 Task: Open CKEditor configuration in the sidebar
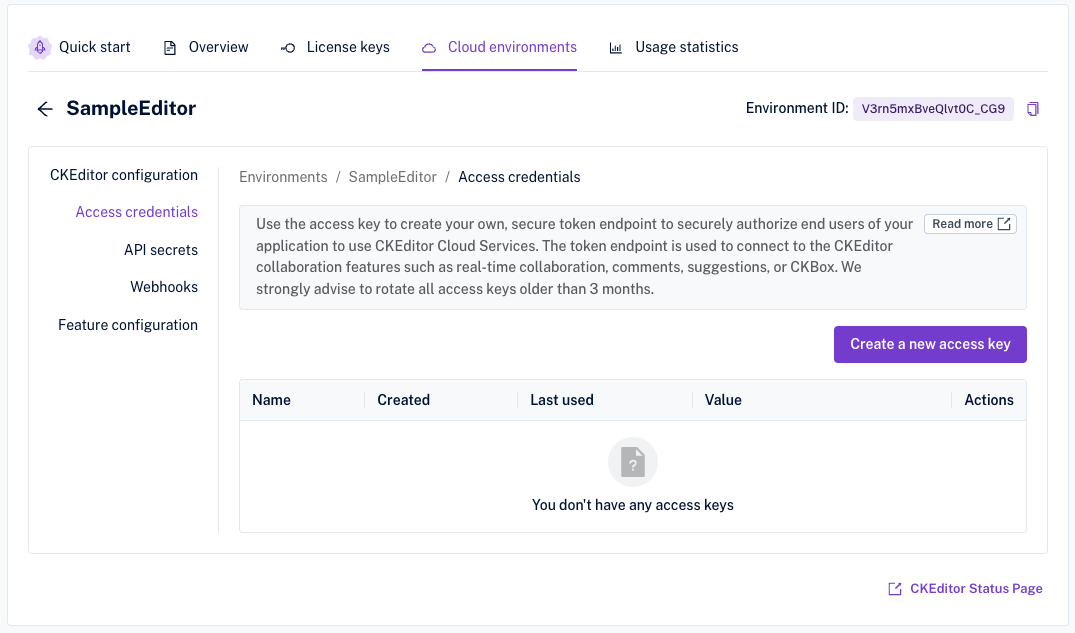(x=124, y=175)
